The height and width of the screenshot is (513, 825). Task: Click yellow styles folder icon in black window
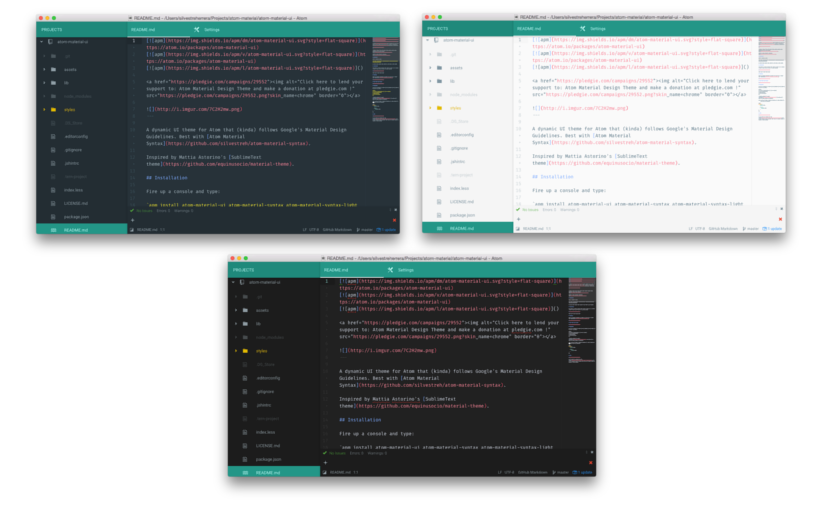click(x=245, y=351)
